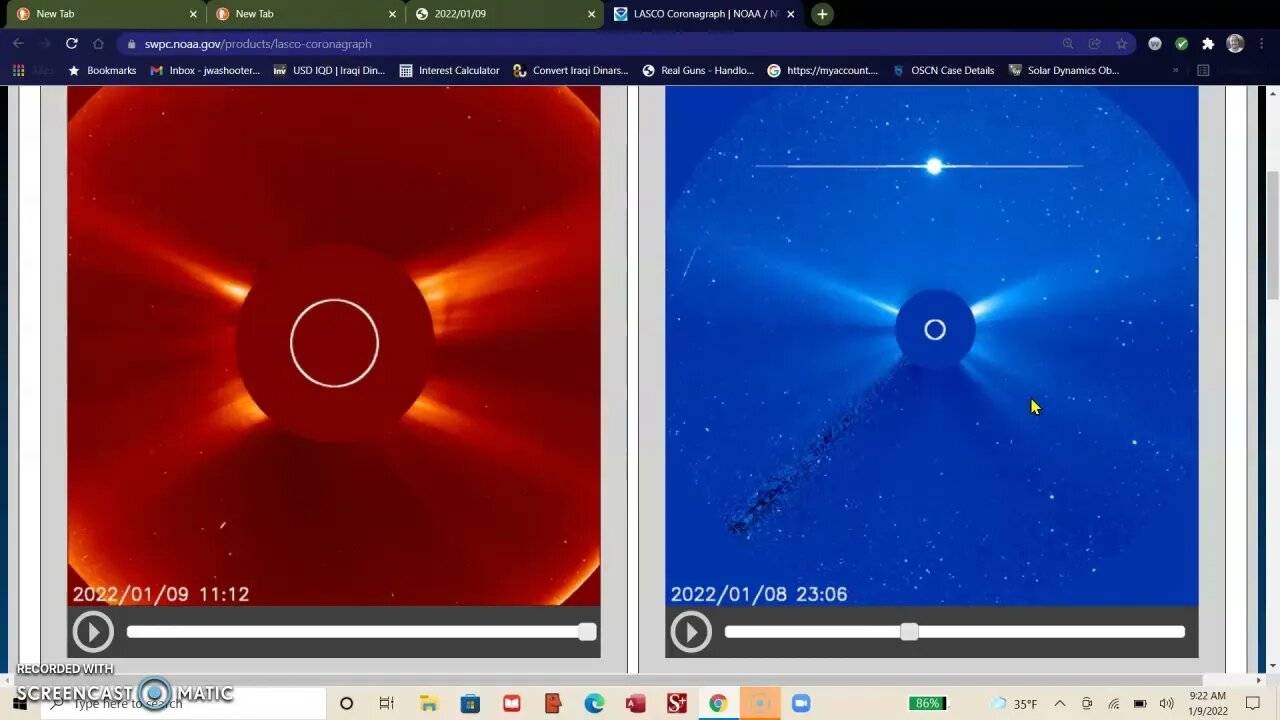Open the https://myaccount bookmark

(822, 71)
